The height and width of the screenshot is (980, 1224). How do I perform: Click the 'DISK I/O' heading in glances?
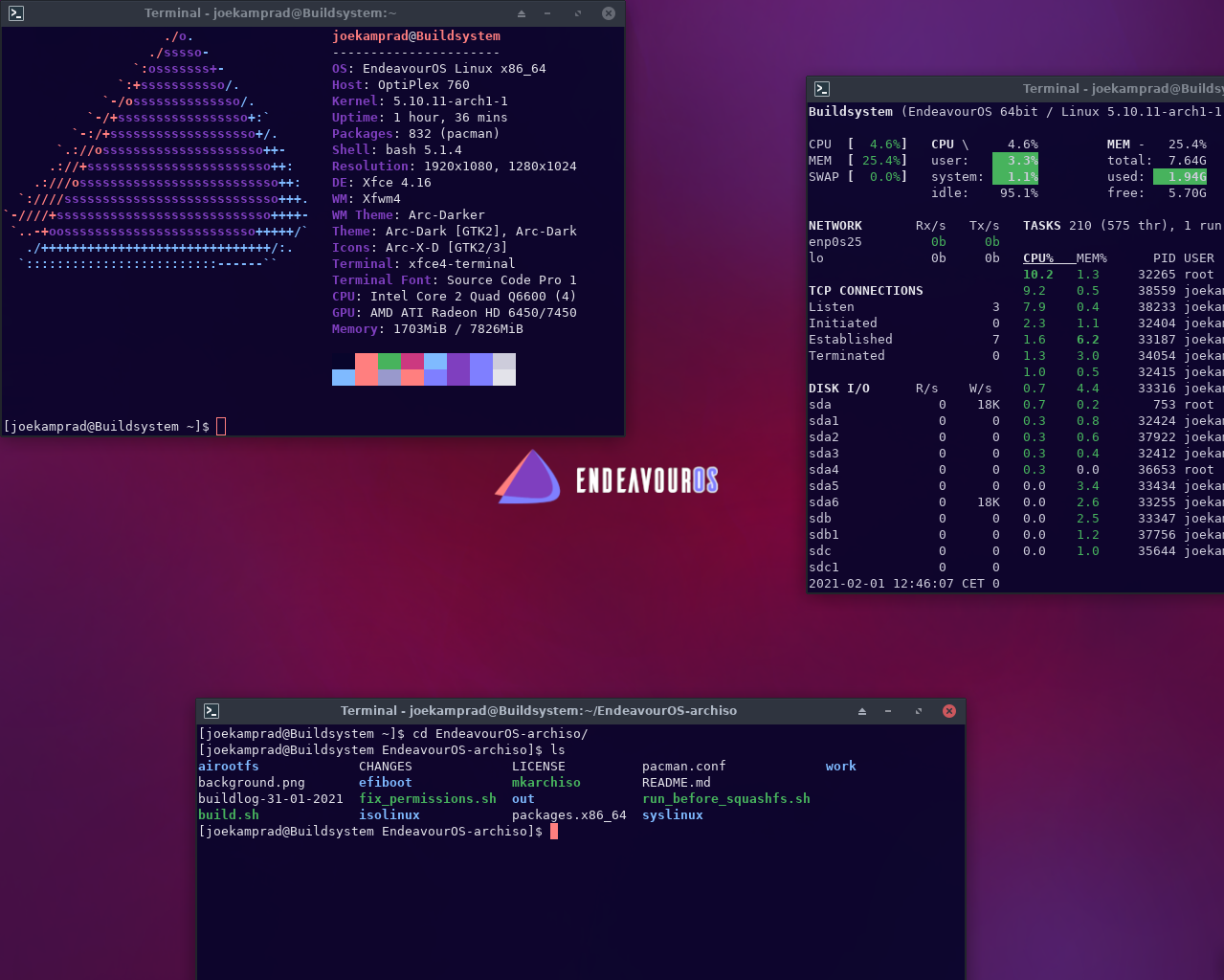pyautogui.click(x=839, y=388)
